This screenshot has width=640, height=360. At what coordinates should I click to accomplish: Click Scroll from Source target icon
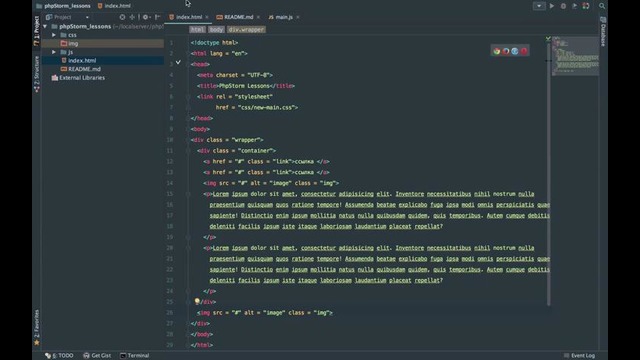click(x=122, y=17)
